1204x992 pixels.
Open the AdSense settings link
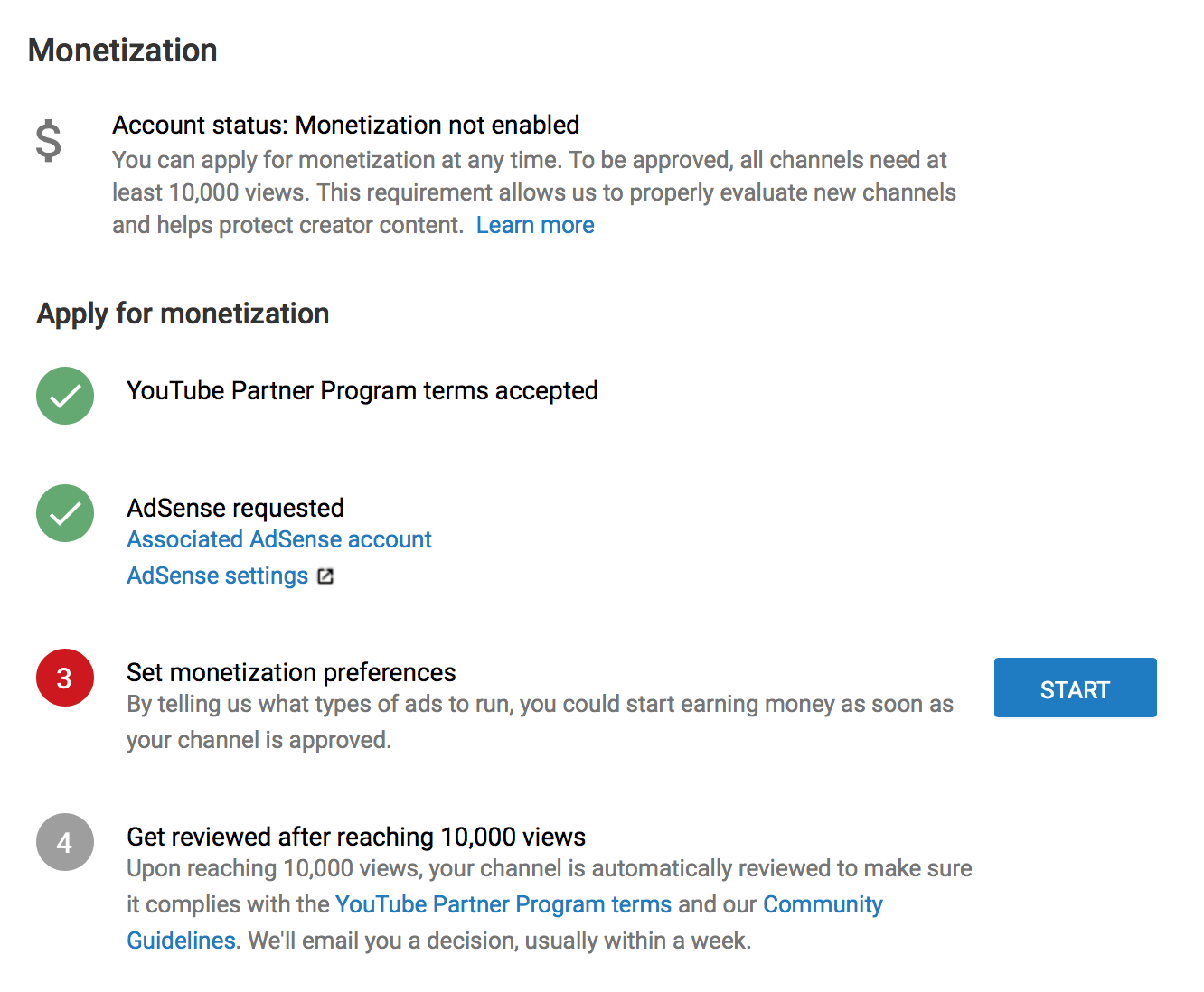coord(218,576)
